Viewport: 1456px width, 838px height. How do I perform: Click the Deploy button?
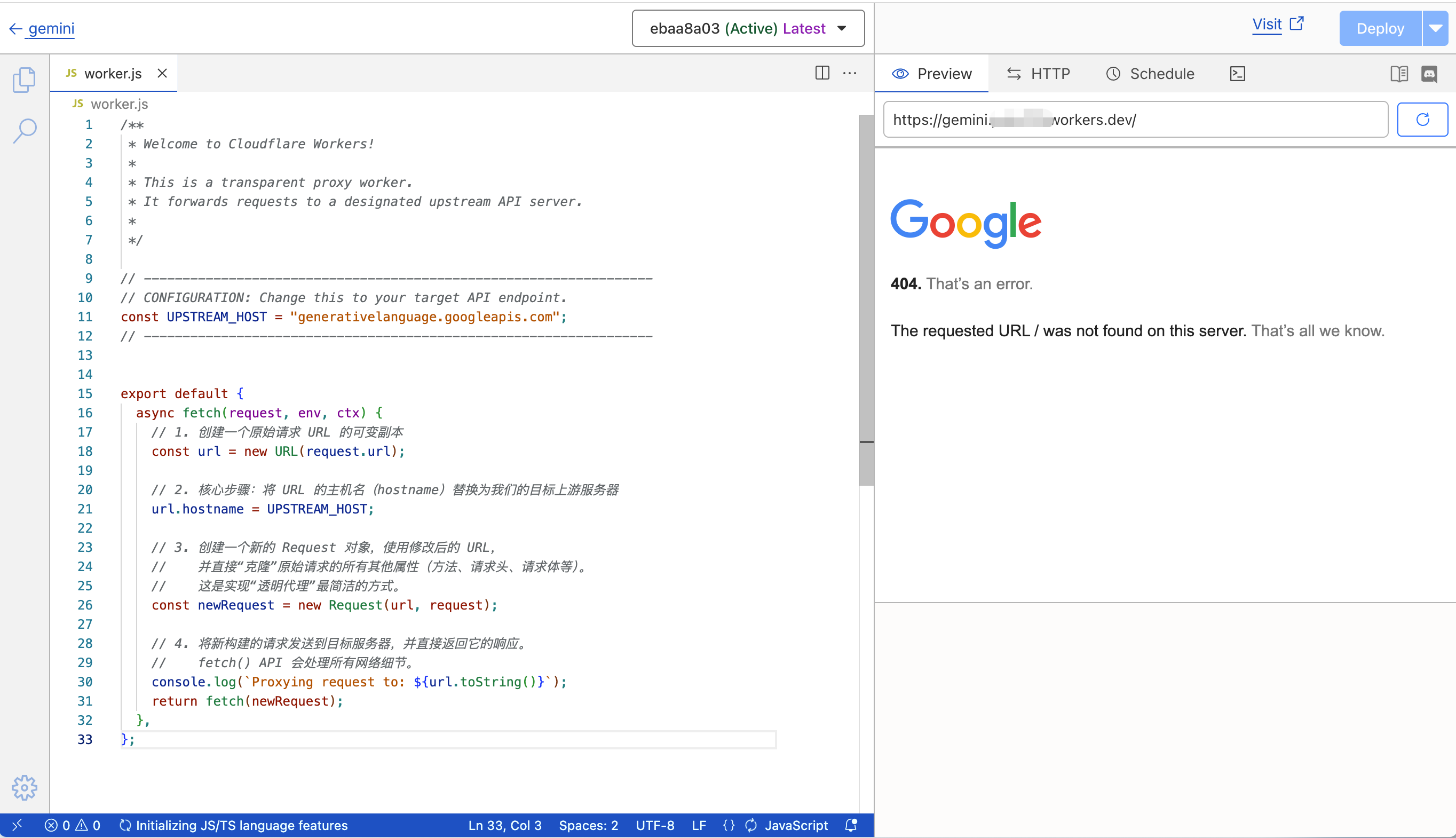click(1380, 28)
